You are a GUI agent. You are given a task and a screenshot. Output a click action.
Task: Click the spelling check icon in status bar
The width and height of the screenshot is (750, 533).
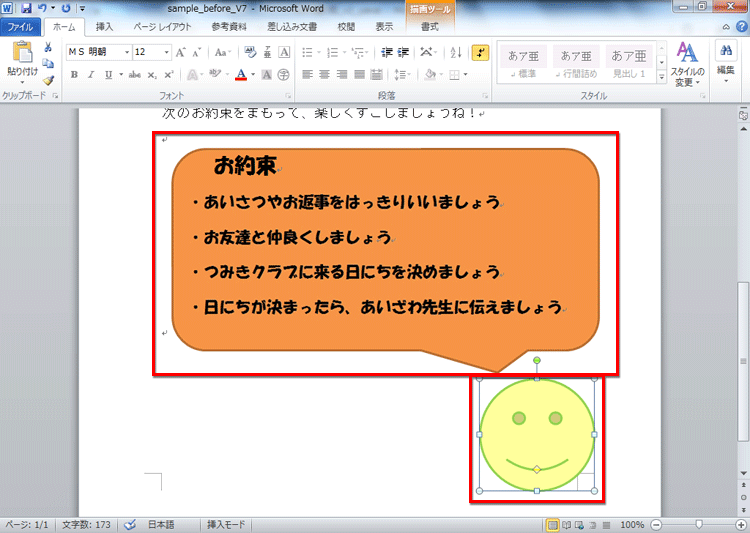click(x=130, y=525)
